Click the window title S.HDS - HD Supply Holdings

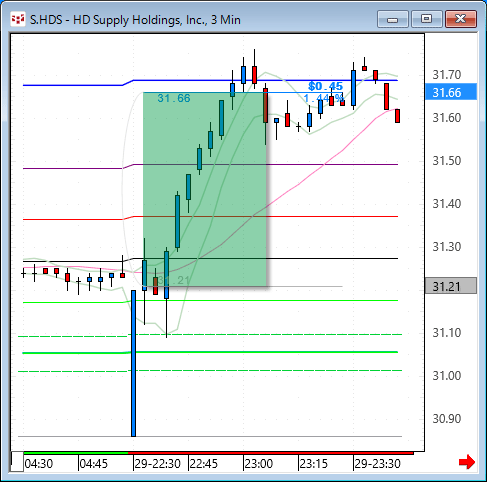[x=135, y=20]
